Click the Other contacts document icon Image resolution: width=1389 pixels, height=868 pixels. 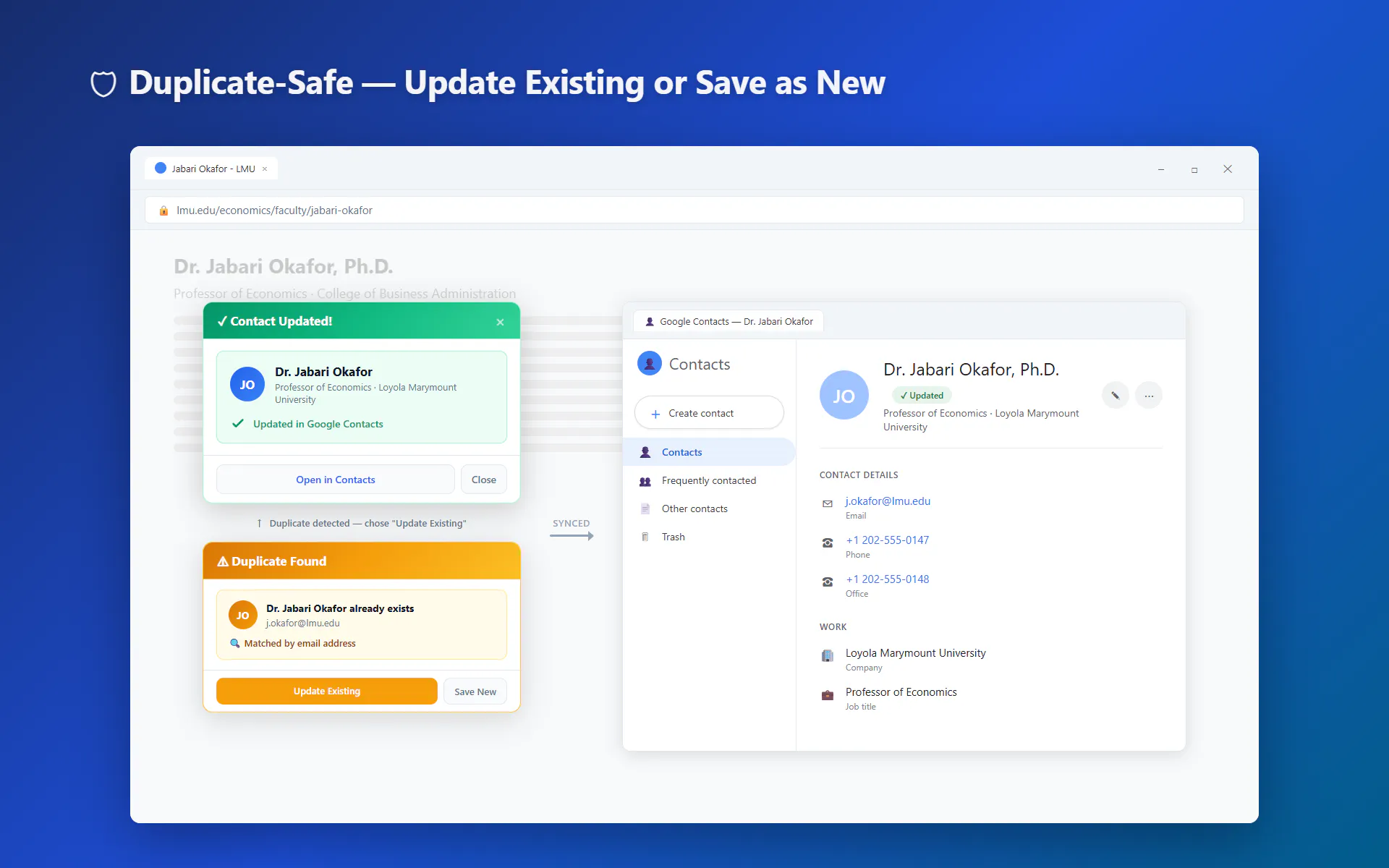[645, 509]
